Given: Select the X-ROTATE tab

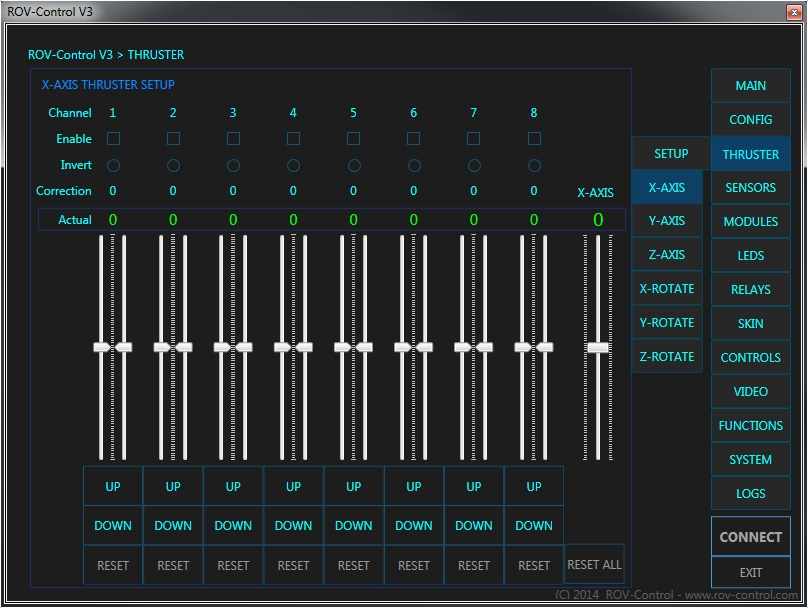Looking at the screenshot, I should [667, 289].
